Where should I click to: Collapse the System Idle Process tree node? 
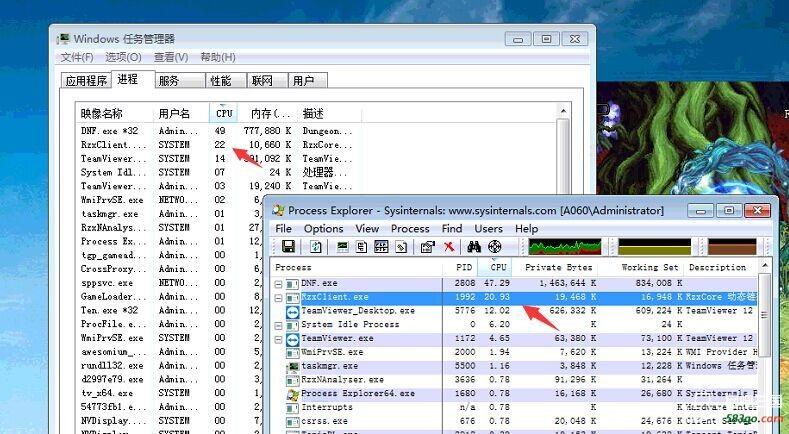click(x=278, y=325)
